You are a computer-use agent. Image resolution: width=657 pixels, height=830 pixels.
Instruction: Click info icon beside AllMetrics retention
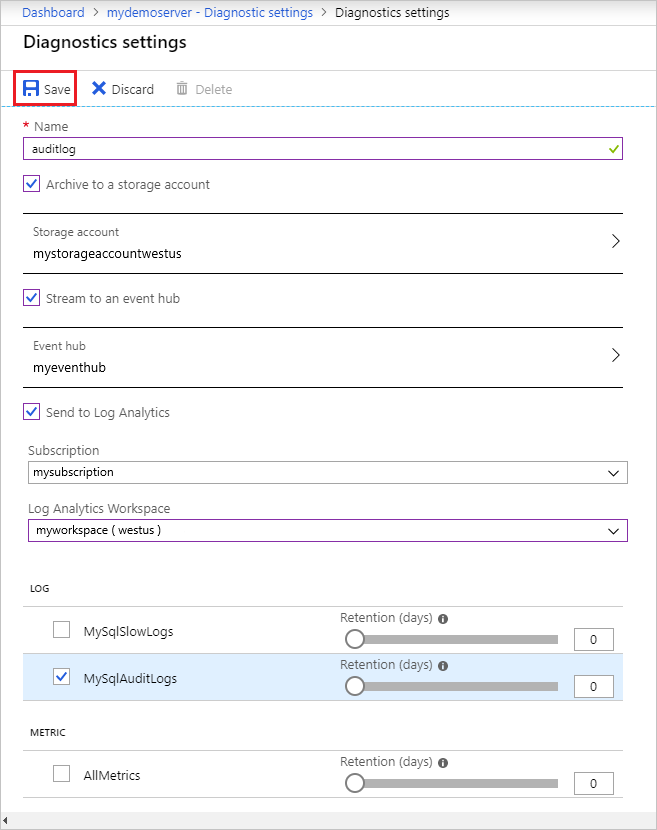coord(443,763)
